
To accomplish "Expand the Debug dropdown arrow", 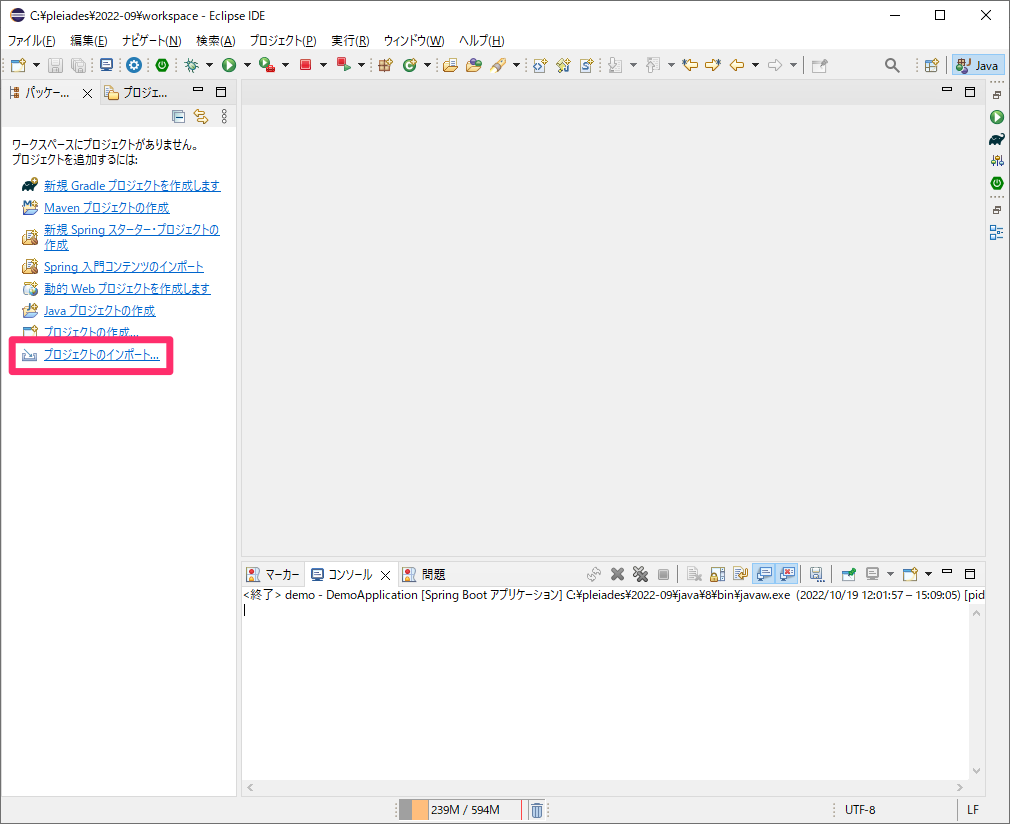I will pyautogui.click(x=209, y=65).
